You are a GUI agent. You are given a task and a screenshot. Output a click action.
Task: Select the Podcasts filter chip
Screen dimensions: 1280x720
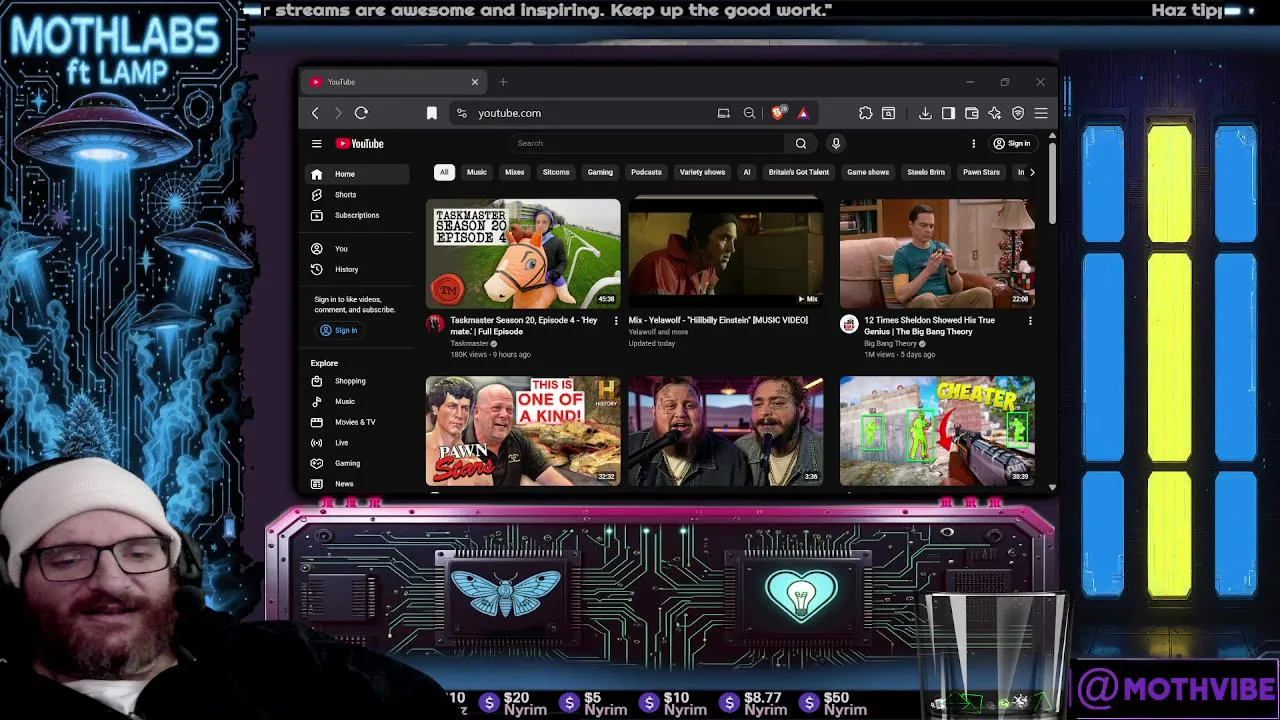646,172
